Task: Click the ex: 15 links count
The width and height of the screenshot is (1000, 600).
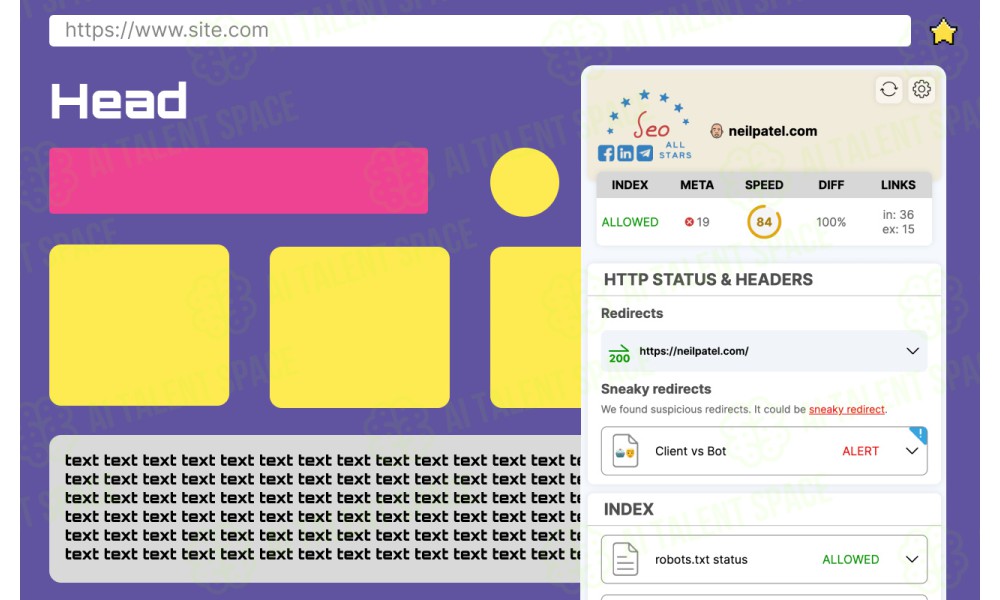Action: (x=898, y=229)
